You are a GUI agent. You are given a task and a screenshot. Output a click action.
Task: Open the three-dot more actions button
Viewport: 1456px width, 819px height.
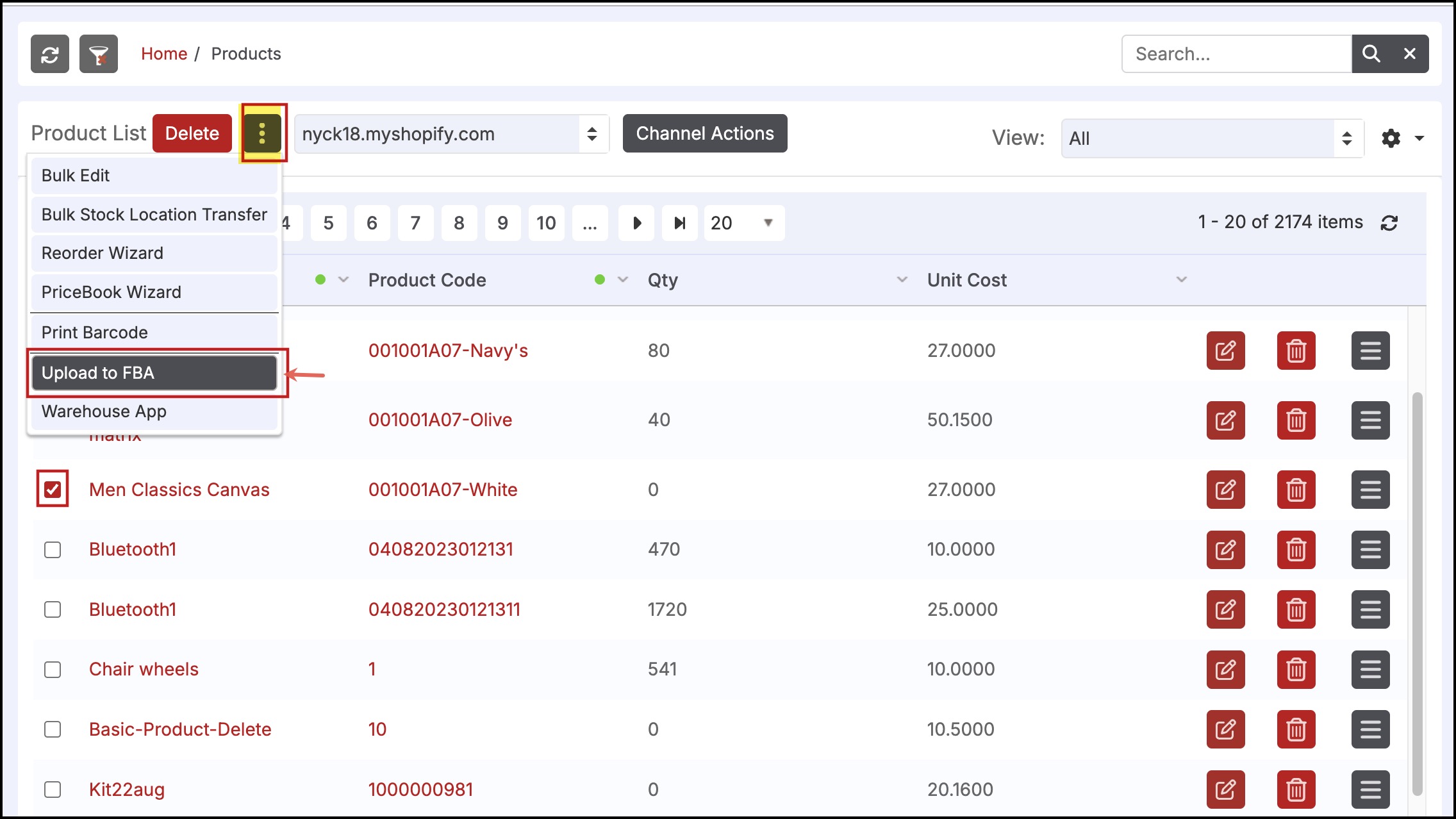click(x=262, y=133)
